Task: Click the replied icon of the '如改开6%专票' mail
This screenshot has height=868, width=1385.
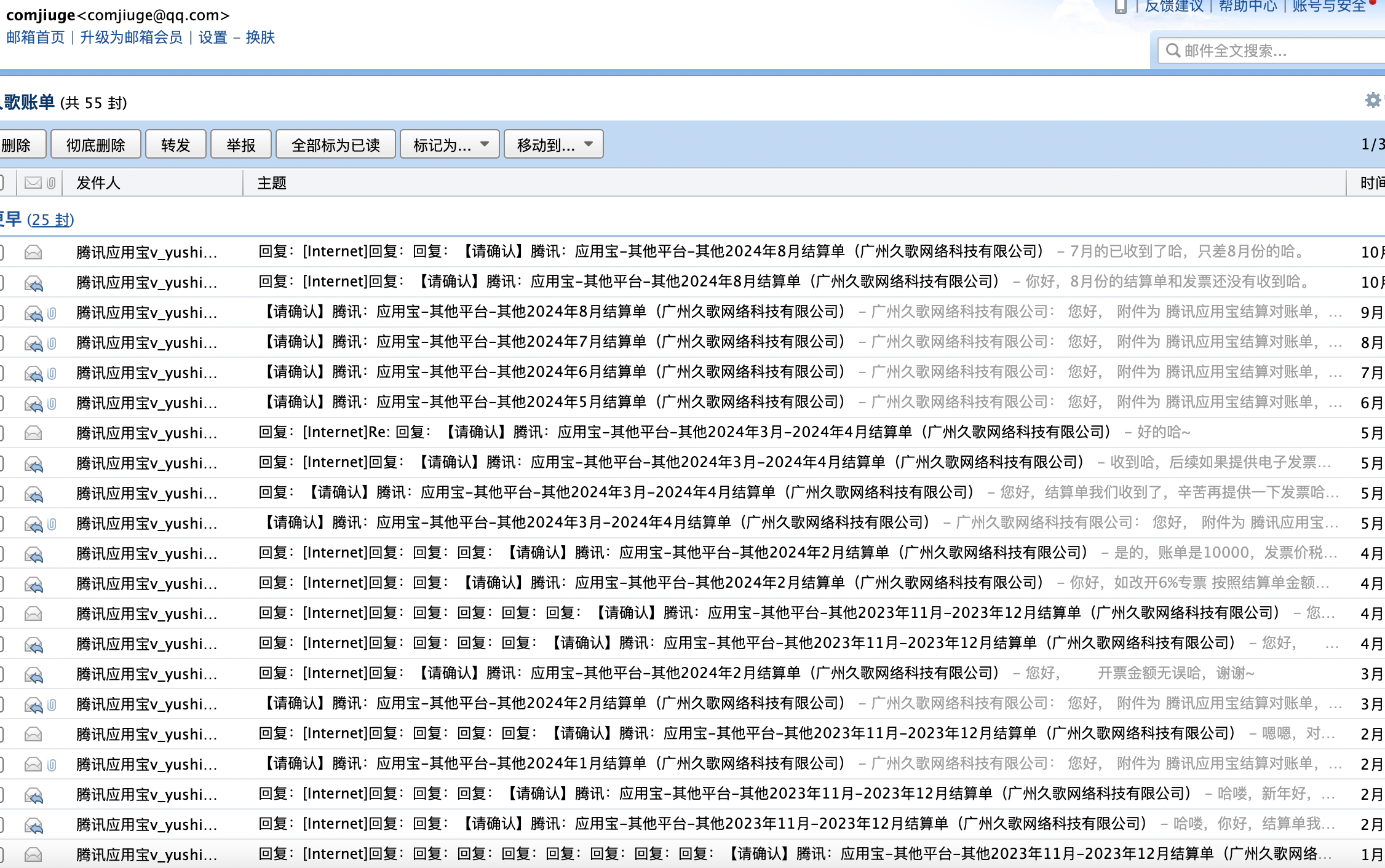Action: pos(33,584)
